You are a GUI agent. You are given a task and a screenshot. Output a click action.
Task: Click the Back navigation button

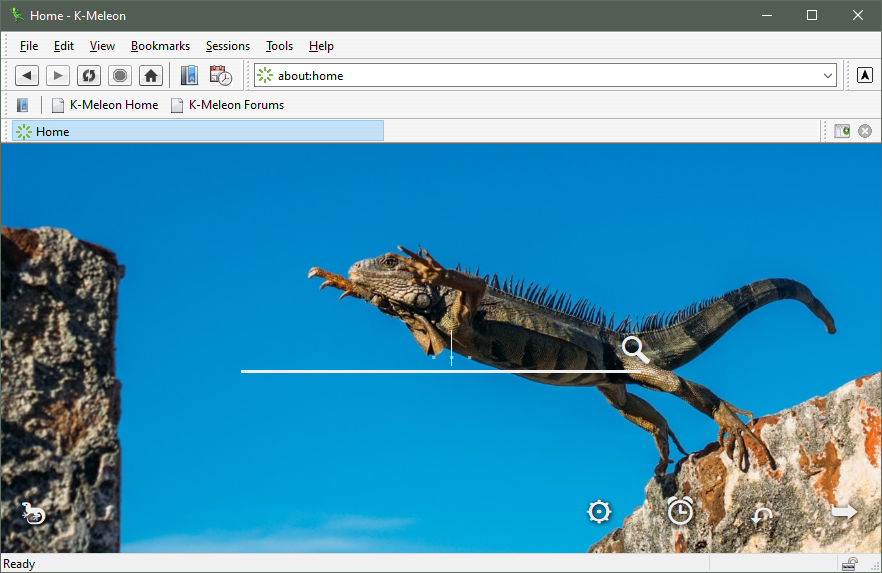(x=27, y=76)
